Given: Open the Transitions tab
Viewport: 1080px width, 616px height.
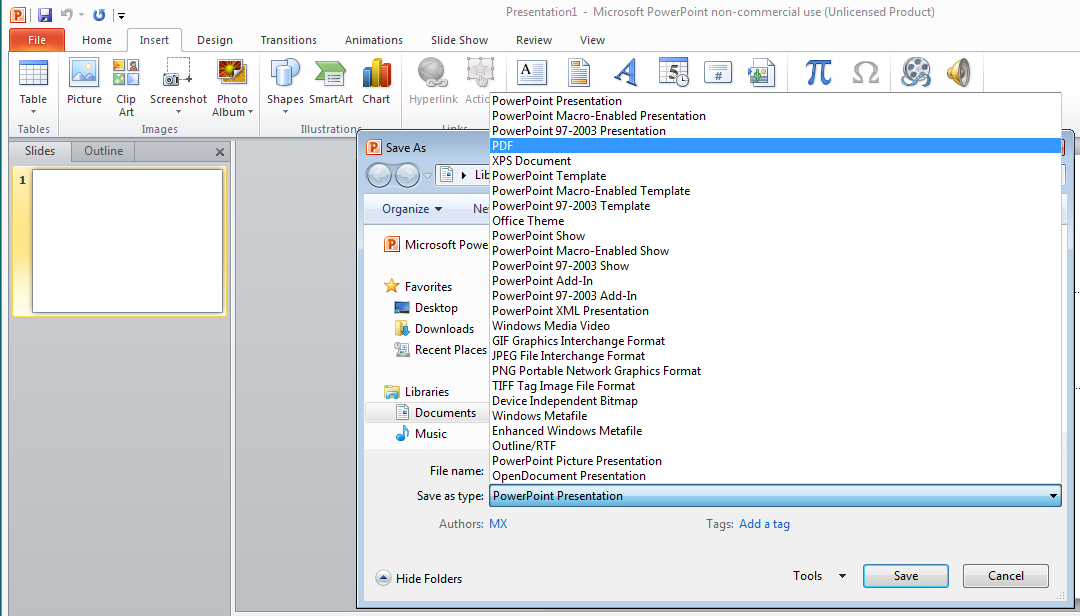Looking at the screenshot, I should click(x=289, y=40).
